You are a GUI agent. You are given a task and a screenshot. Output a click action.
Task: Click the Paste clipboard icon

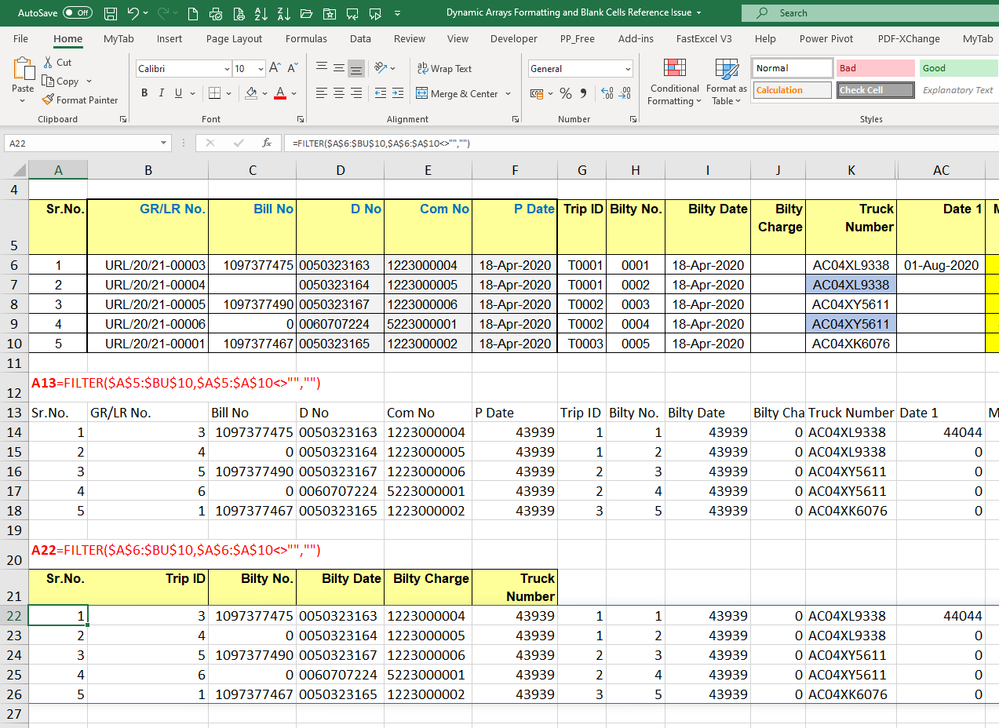[x=24, y=69]
